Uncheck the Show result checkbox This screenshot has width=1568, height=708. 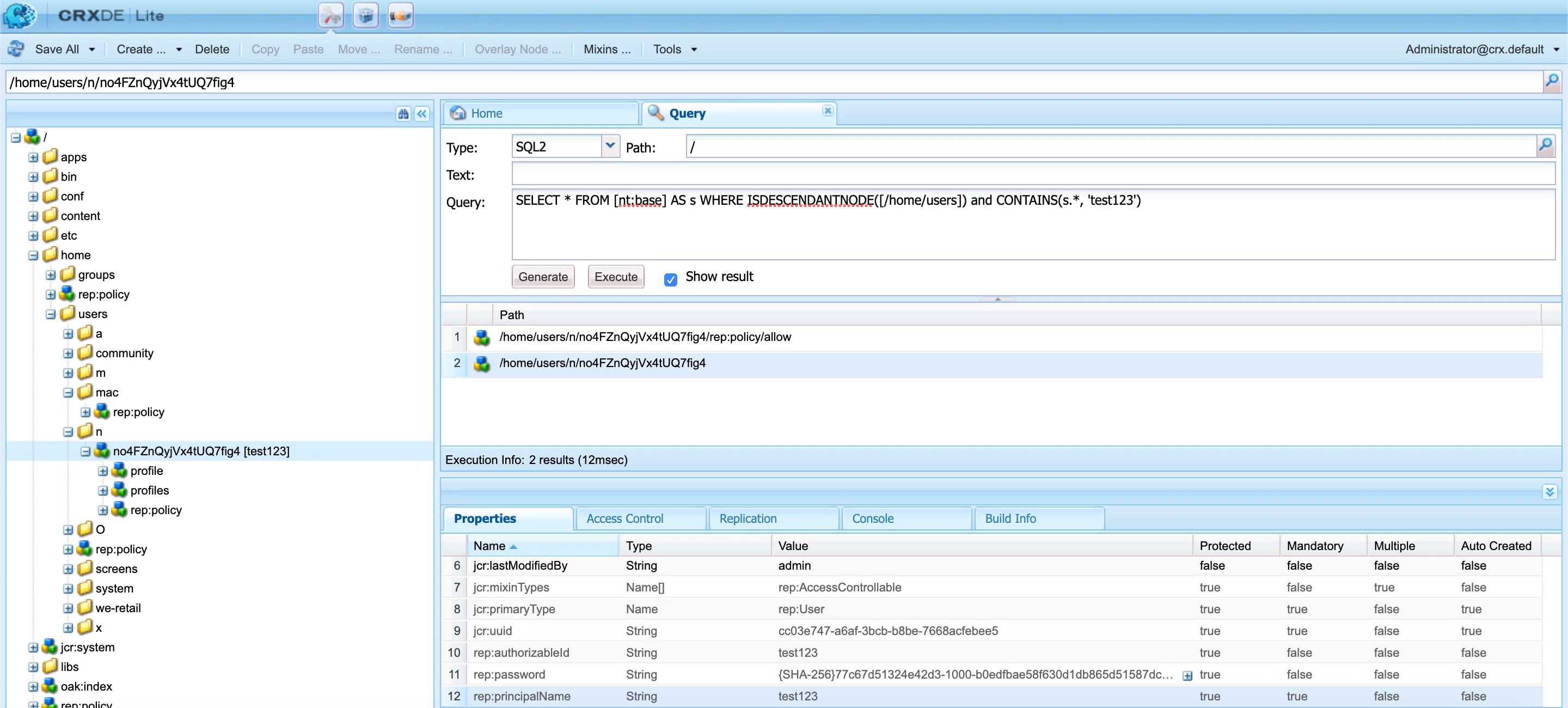pos(670,279)
